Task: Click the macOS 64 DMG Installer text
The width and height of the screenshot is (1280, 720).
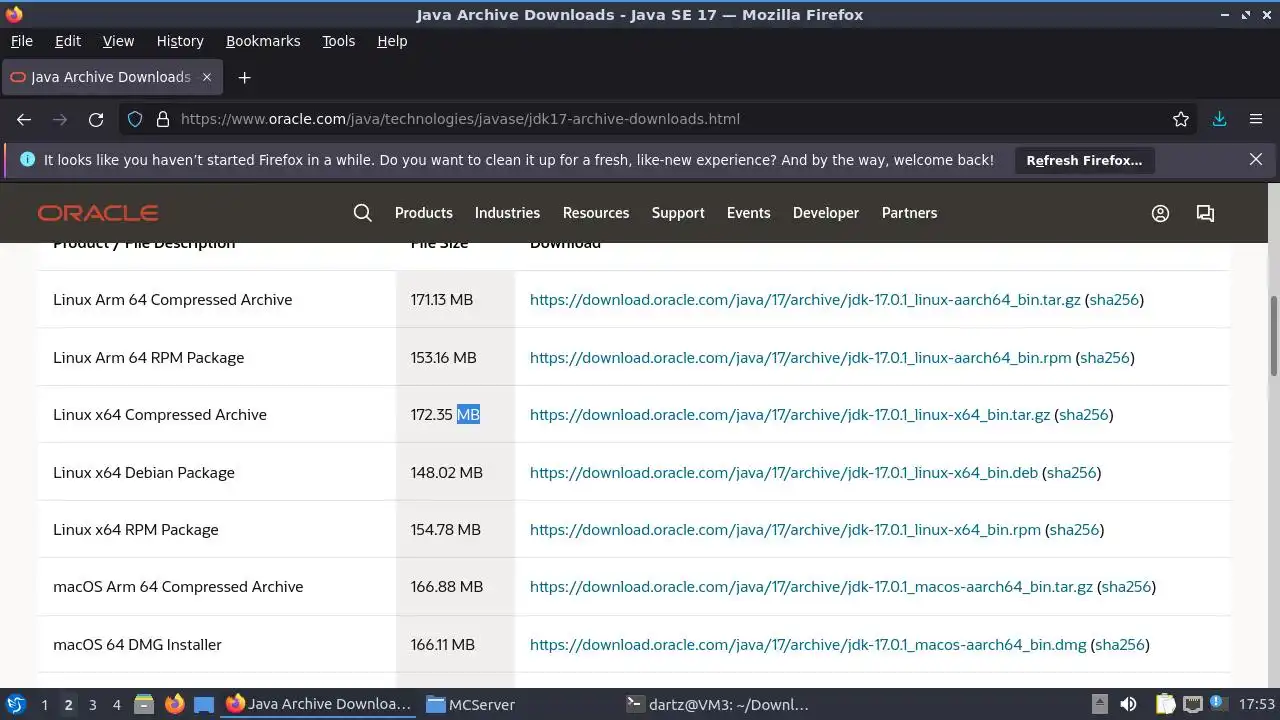Action: click(137, 645)
